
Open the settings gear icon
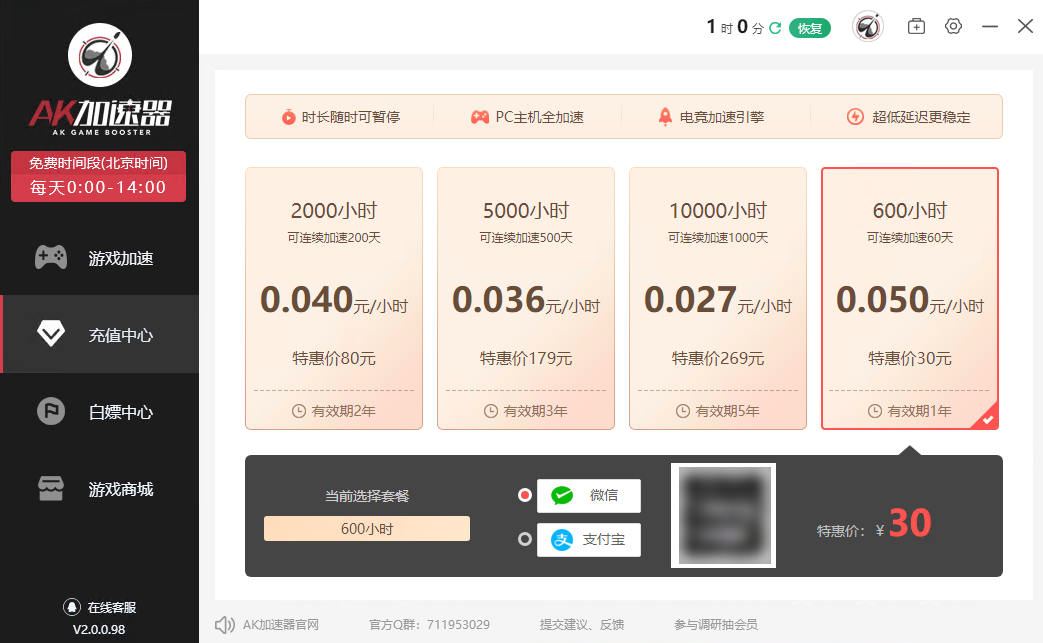[952, 26]
